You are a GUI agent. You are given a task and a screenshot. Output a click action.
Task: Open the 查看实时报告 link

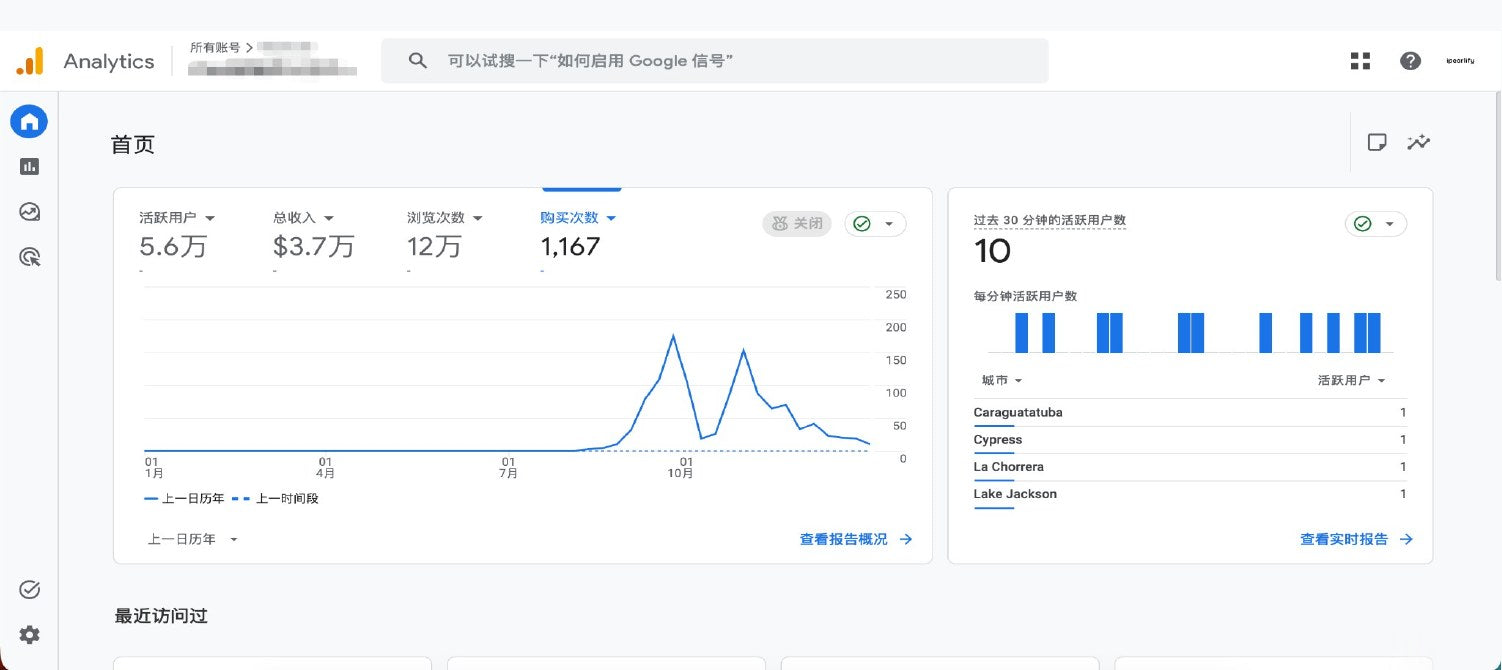(x=1344, y=539)
